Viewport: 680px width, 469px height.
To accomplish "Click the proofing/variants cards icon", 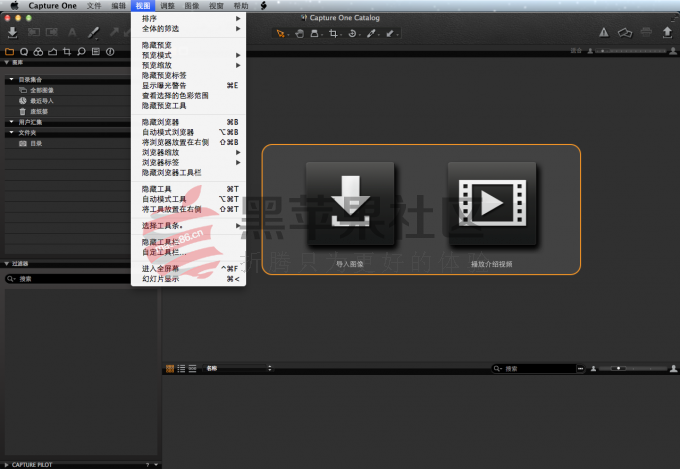I will tap(625, 33).
